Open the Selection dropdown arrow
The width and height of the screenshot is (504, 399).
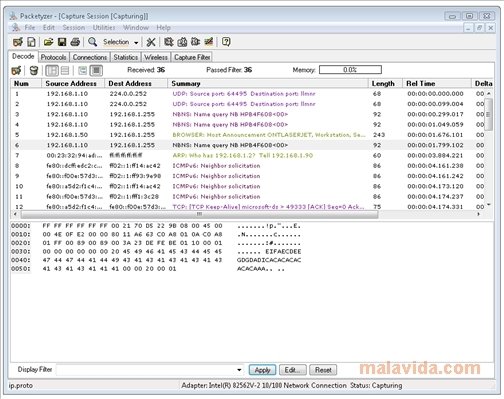coord(136,43)
